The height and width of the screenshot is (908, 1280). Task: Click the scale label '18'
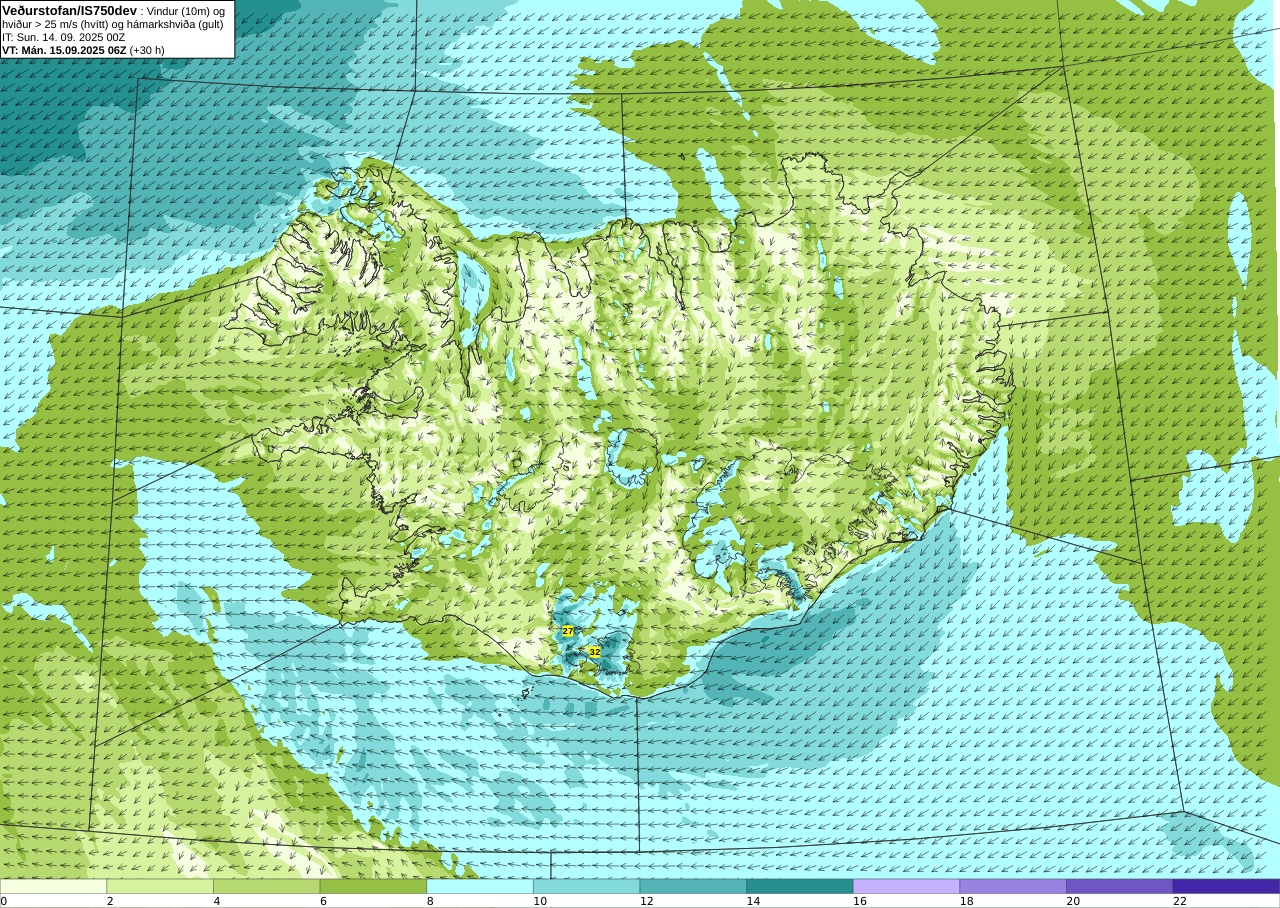click(x=967, y=901)
